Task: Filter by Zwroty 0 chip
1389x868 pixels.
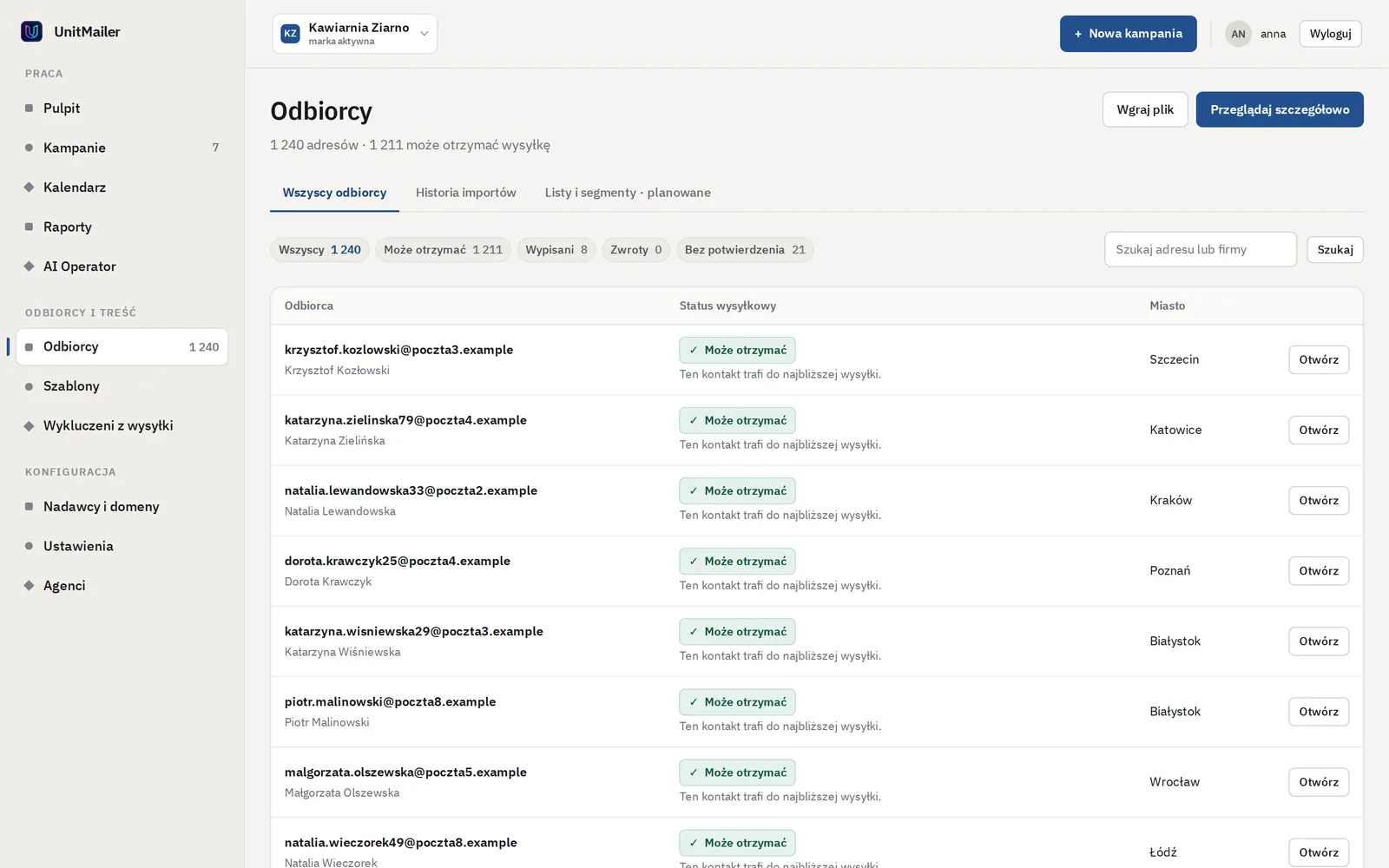Action: (635, 250)
